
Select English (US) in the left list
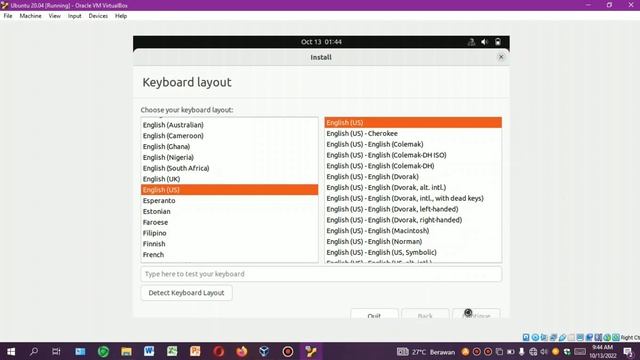click(229, 190)
